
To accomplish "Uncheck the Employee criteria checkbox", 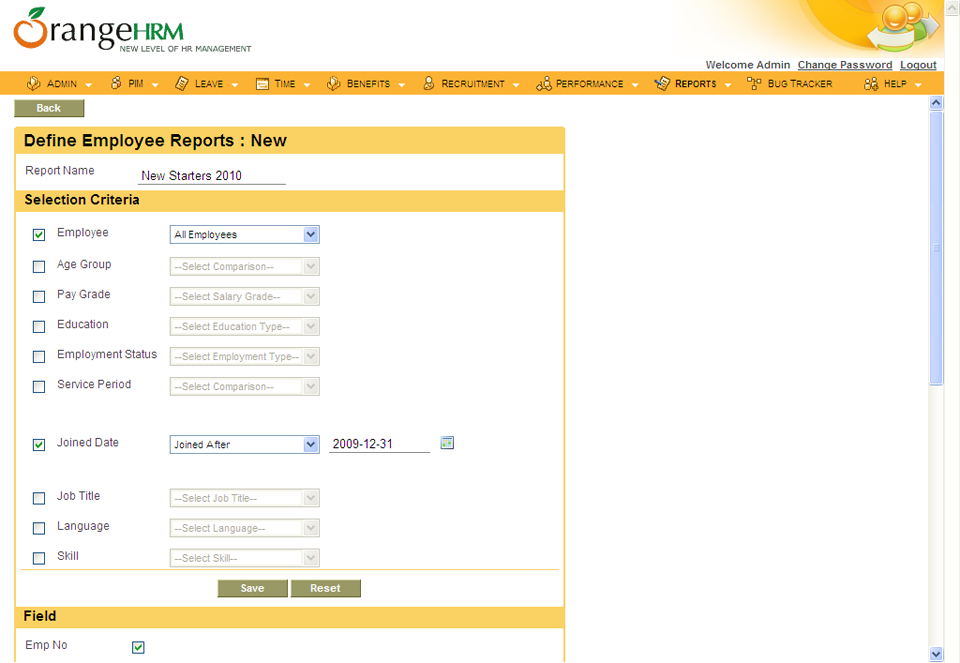I will tap(39, 234).
